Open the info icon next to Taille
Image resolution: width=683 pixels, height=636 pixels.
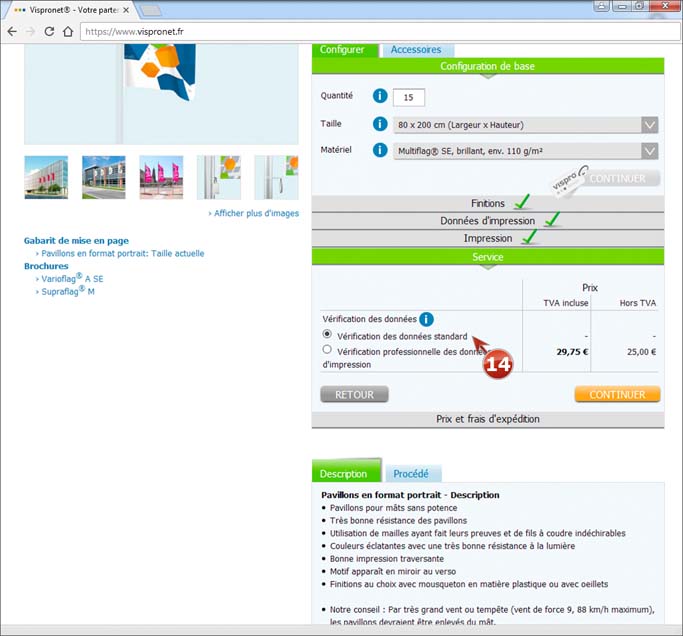[x=380, y=124]
